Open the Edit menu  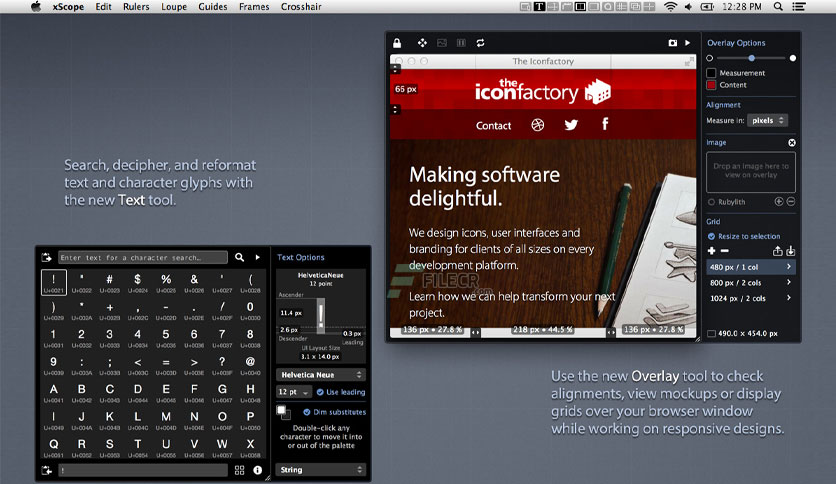(x=103, y=7)
